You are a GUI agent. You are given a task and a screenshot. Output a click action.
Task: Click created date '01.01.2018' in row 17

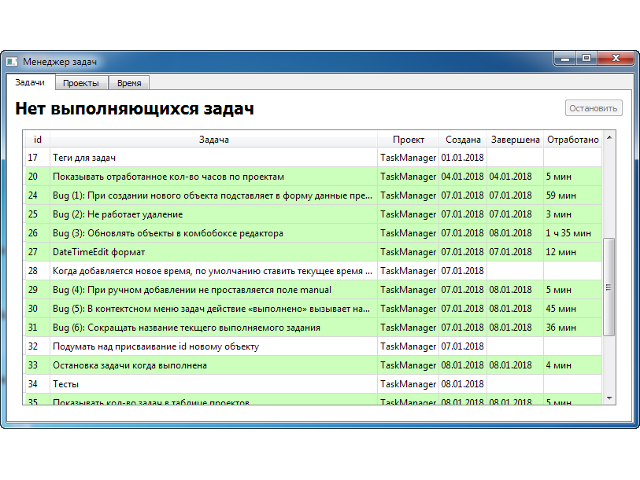pyautogui.click(x=462, y=158)
